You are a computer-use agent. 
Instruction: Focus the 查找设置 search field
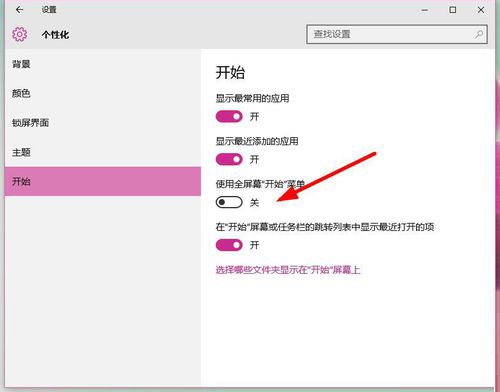pos(397,34)
